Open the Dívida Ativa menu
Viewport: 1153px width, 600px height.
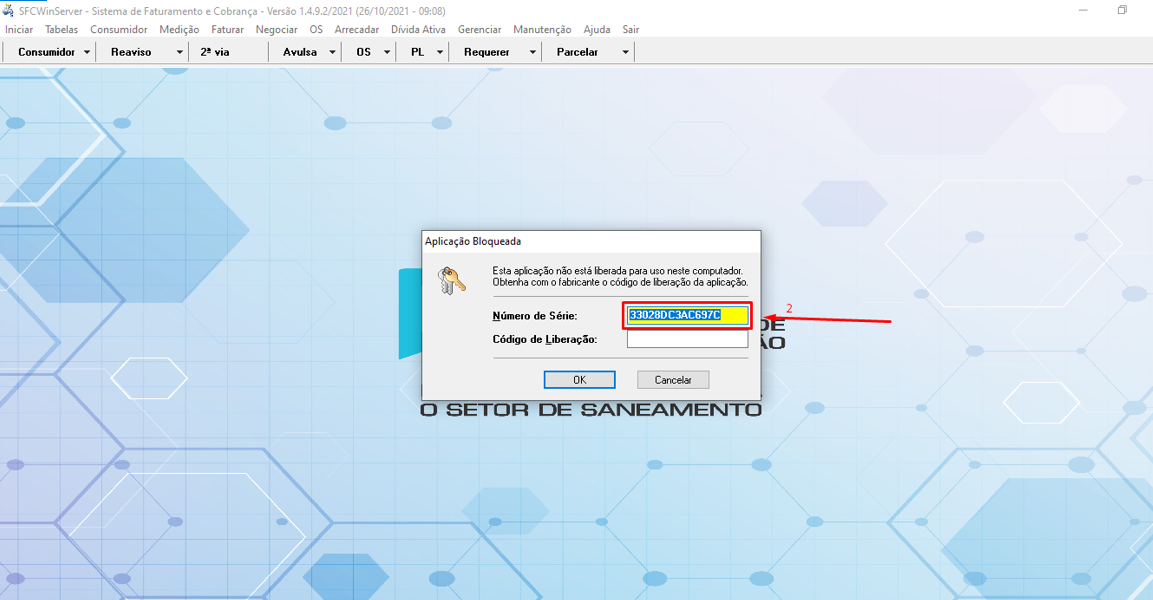[x=418, y=30]
